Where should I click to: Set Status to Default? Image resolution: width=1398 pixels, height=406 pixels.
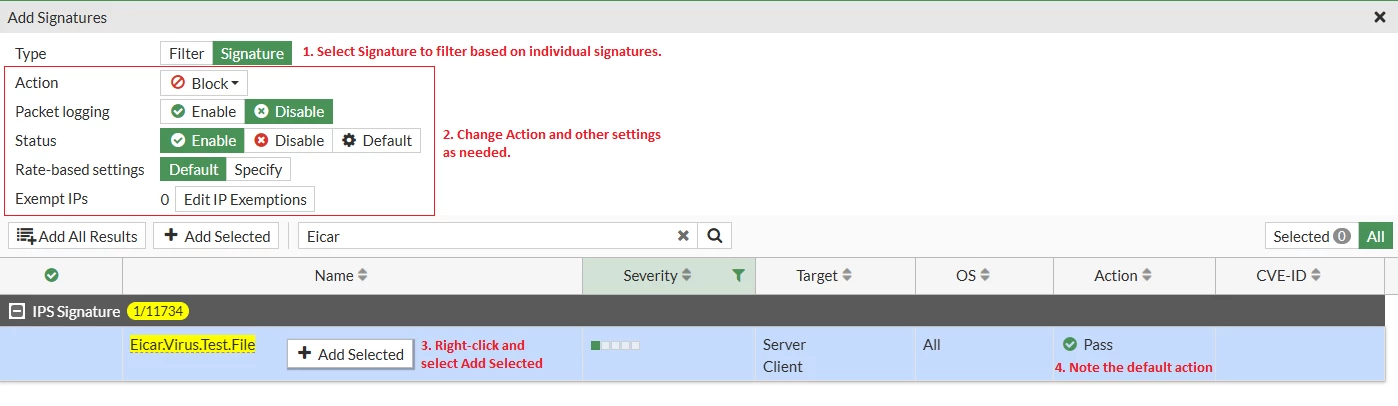(x=377, y=140)
